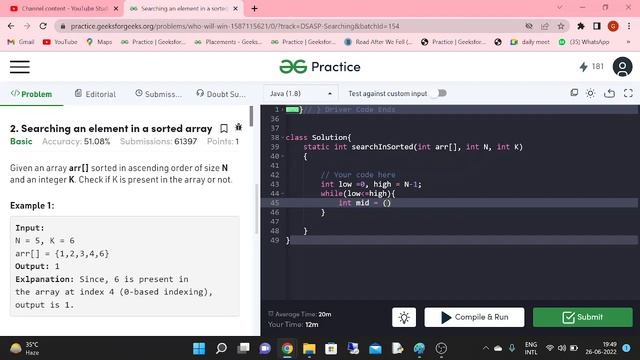This screenshot has width=640, height=360.
Task: Open File Explorer from taskbar
Action: click(x=309, y=349)
